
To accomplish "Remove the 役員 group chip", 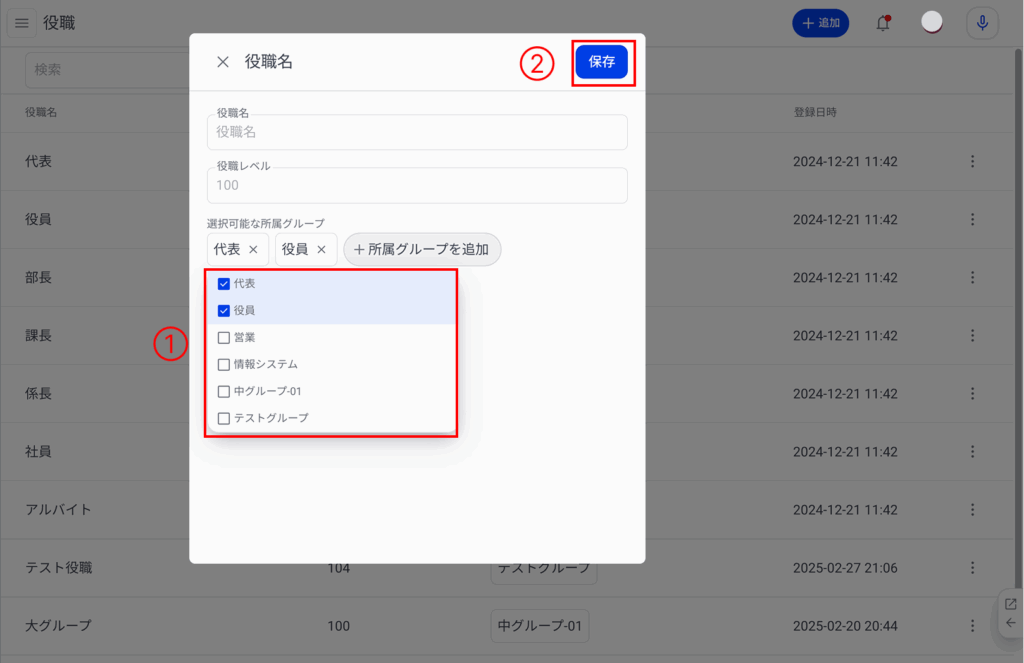I will pyautogui.click(x=321, y=250).
